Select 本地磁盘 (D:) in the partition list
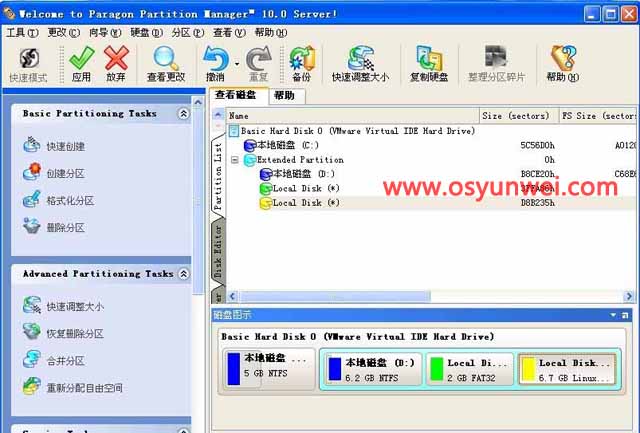 (x=298, y=174)
